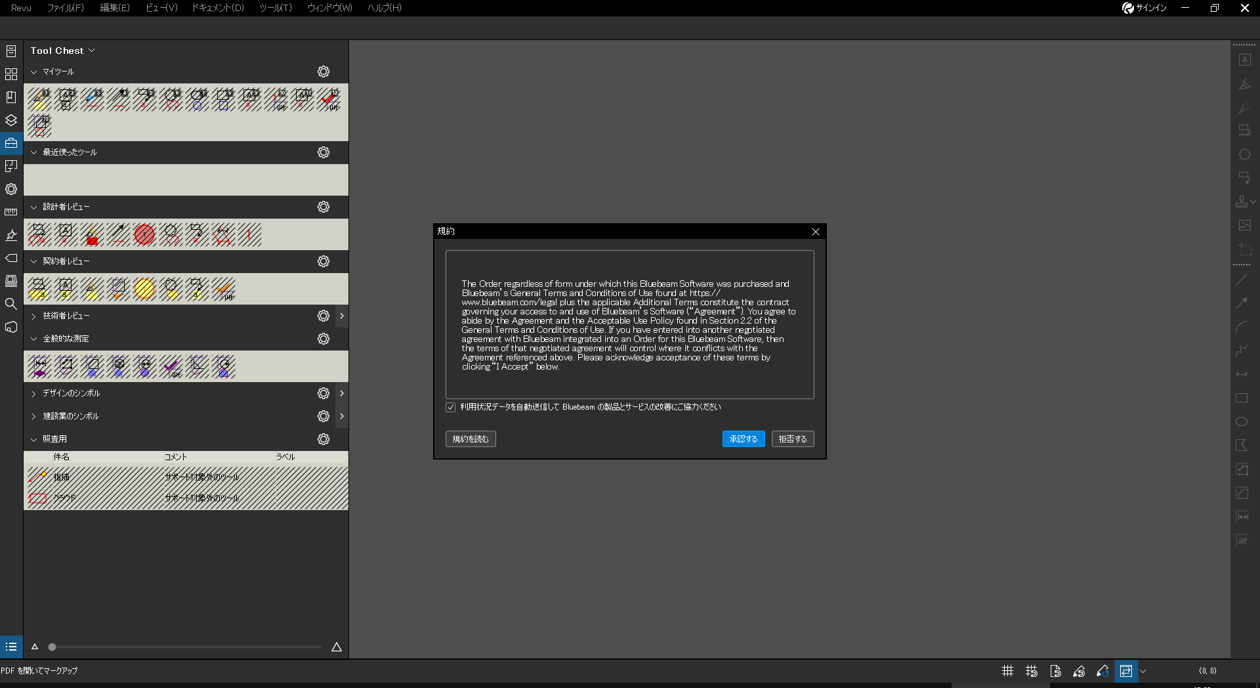Open the Tool Chest panel dropdown
The image size is (1260, 688).
point(62,50)
